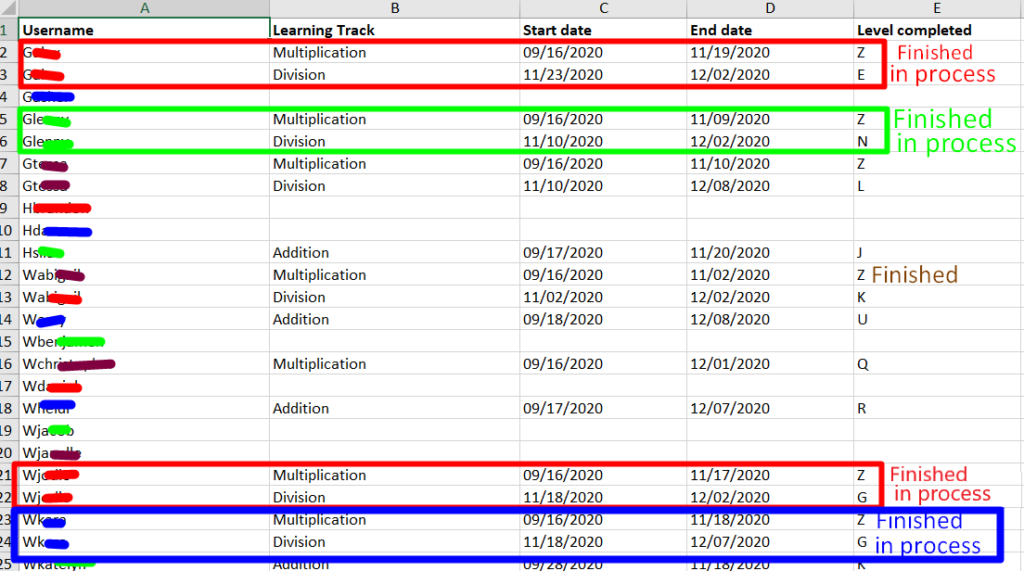Select Multiplication cell in row 16
The width and height of the screenshot is (1024, 571).
click(x=394, y=363)
